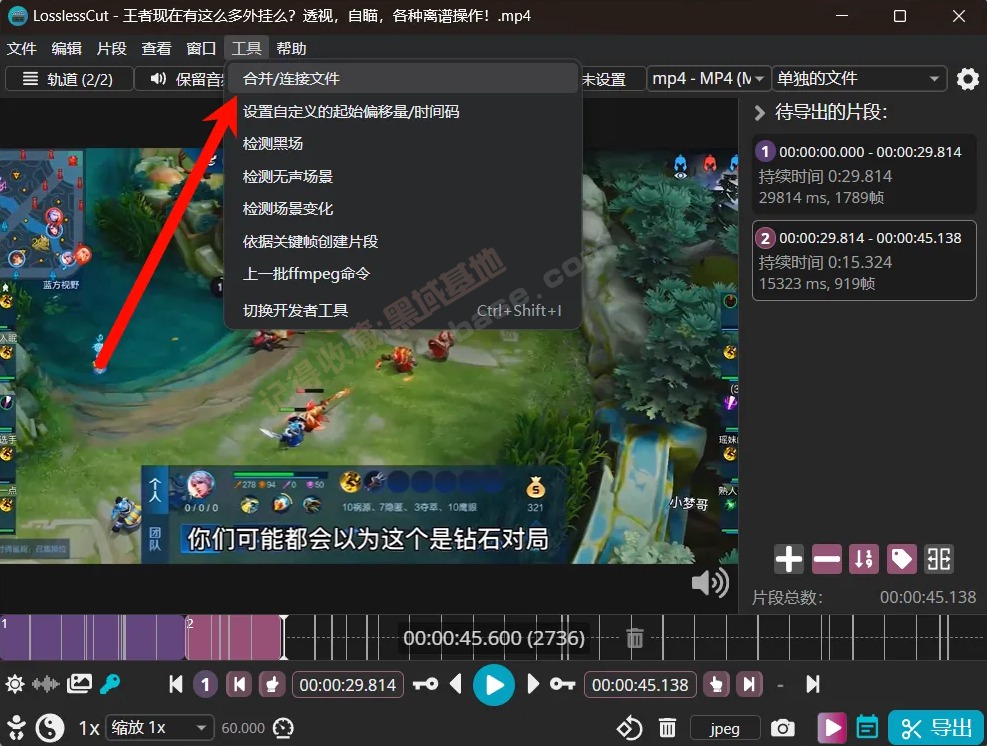This screenshot has width=987, height=746.
Task: Choose 检测无声场景 from the menu
Action: (x=403, y=176)
